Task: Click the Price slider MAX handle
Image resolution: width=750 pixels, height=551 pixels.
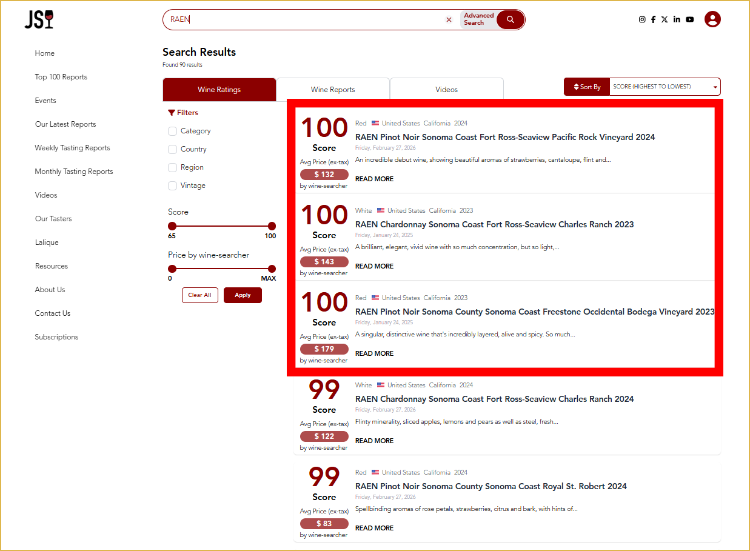Action: point(272,269)
